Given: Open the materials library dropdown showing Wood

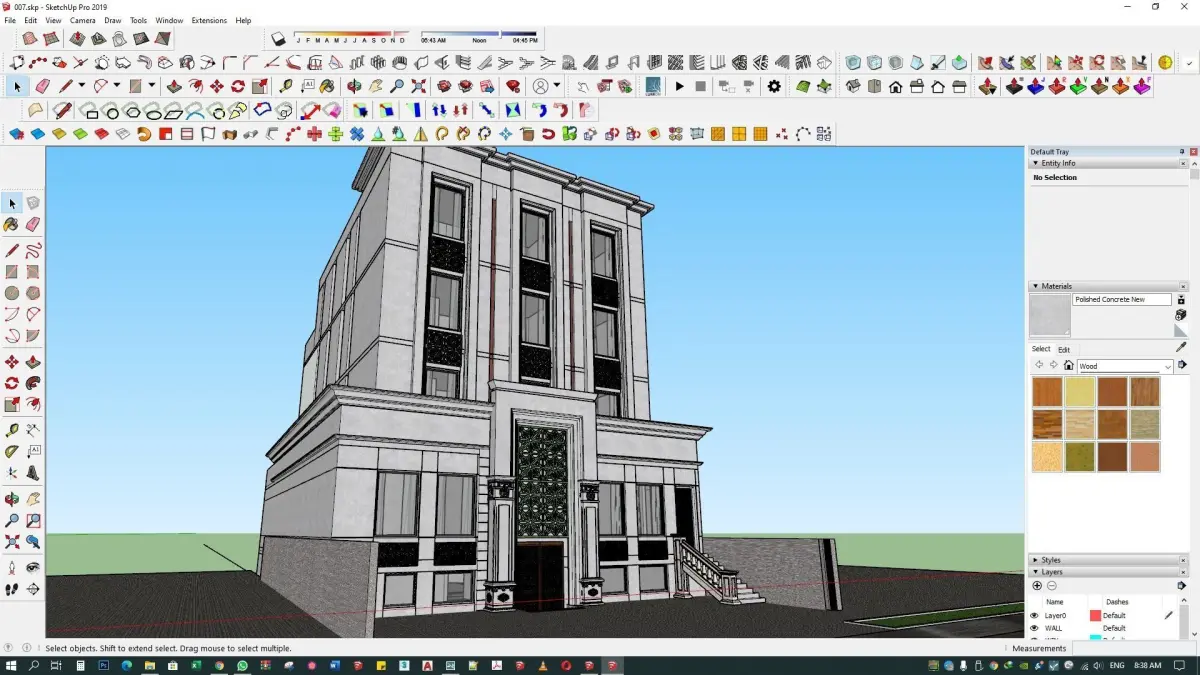Looking at the screenshot, I should point(1125,366).
